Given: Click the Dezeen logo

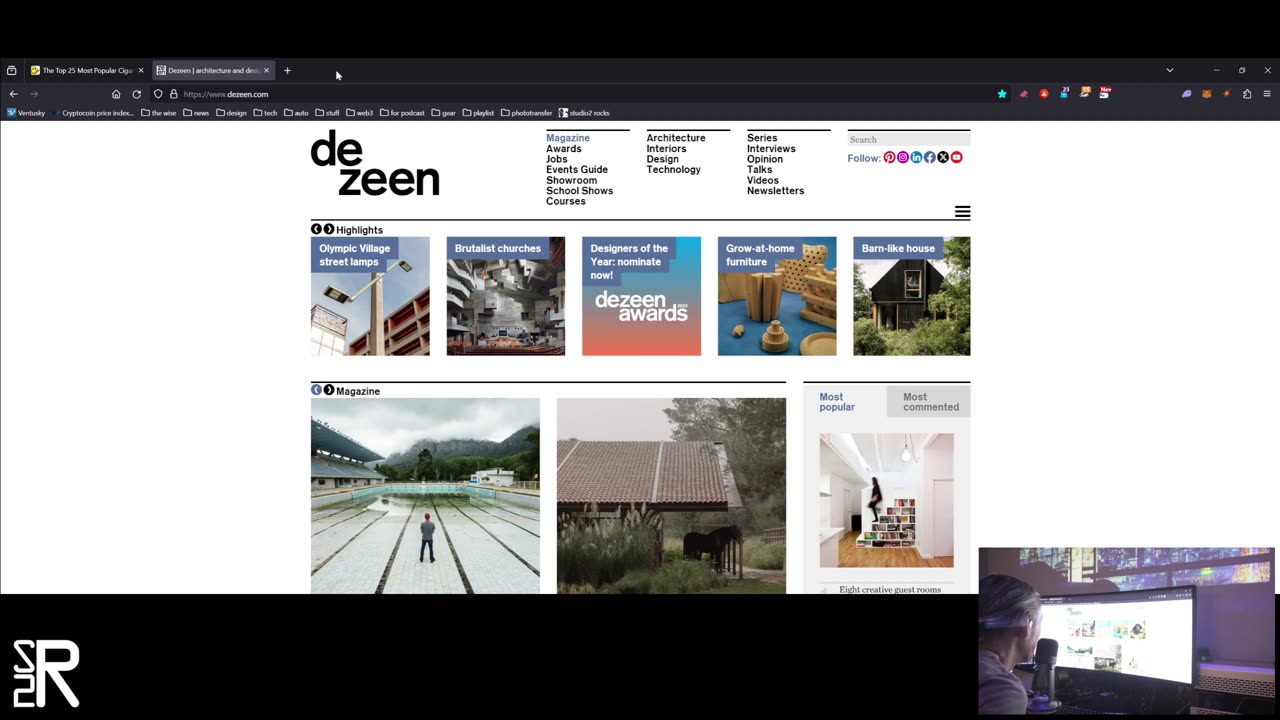Looking at the screenshot, I should [375, 163].
